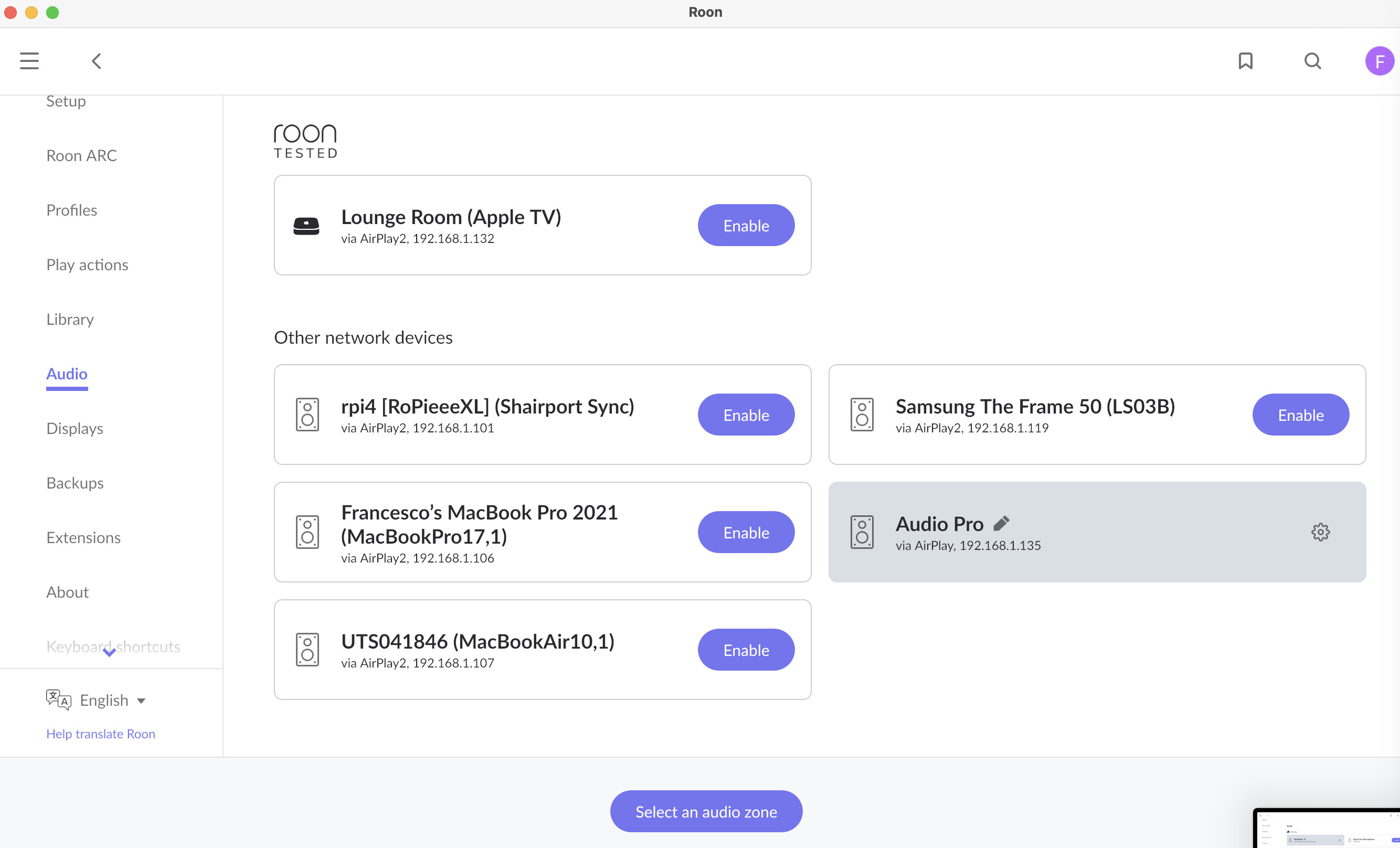
Task: Open the Keyboard shortcuts section
Action: point(113,647)
